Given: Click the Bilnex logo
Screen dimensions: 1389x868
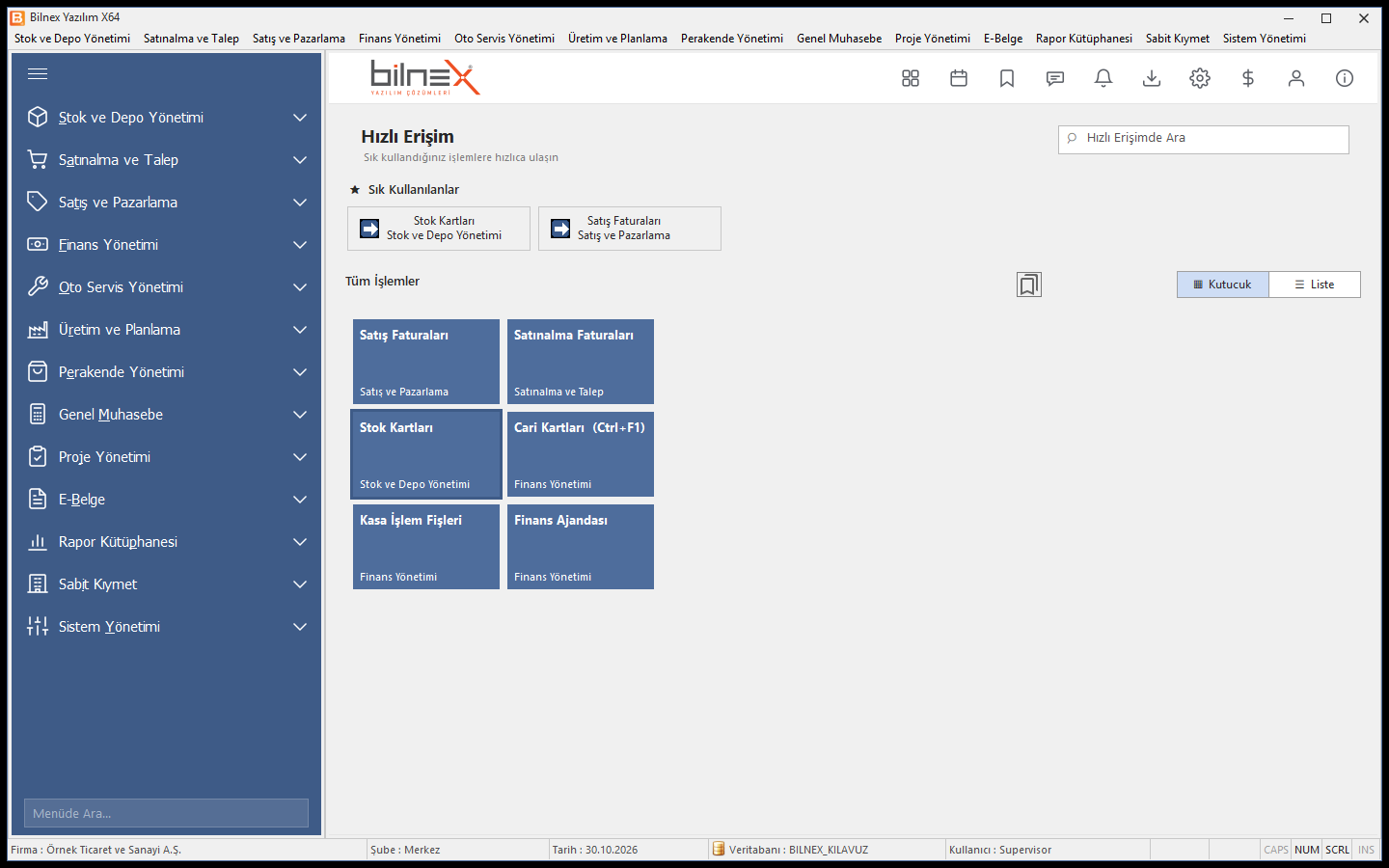Looking at the screenshot, I should tap(425, 77).
